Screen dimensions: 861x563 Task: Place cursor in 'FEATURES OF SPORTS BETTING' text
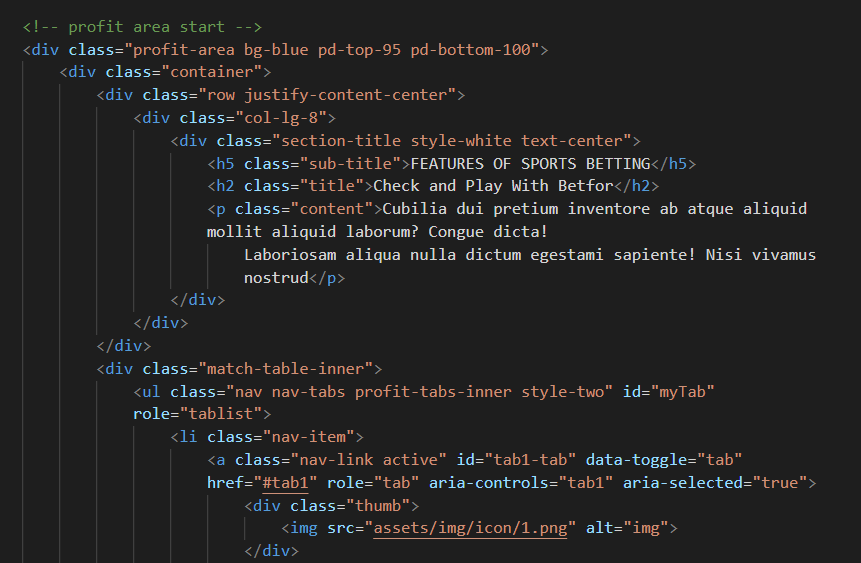tap(530, 164)
